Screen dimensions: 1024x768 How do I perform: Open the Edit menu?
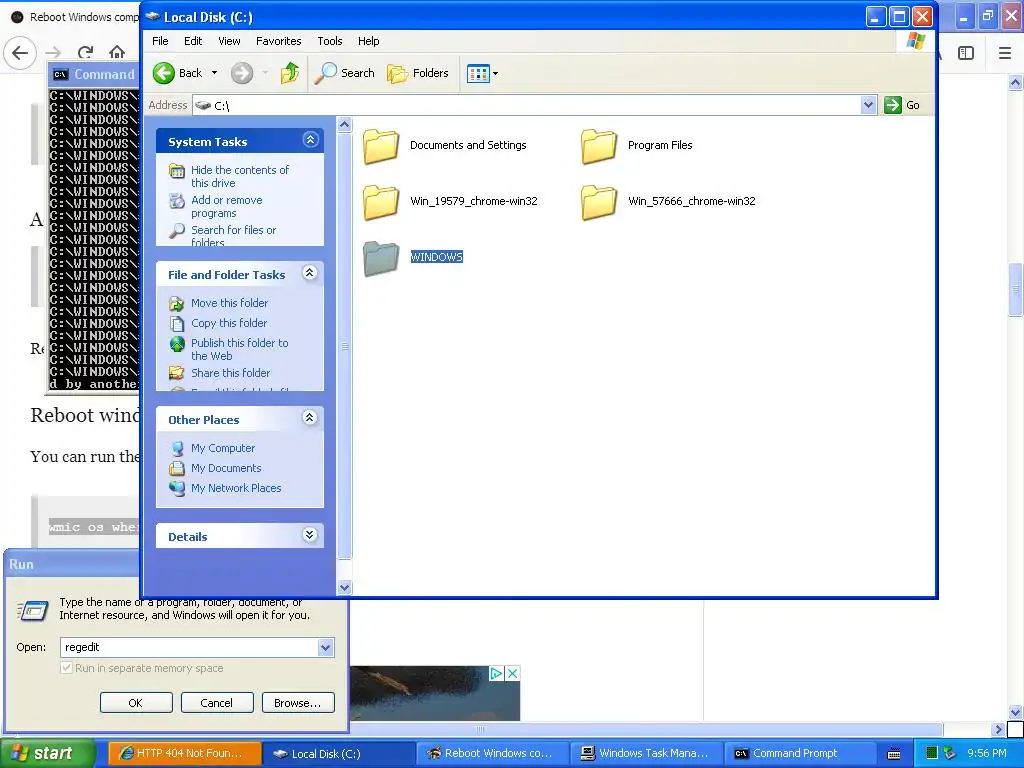click(x=193, y=41)
